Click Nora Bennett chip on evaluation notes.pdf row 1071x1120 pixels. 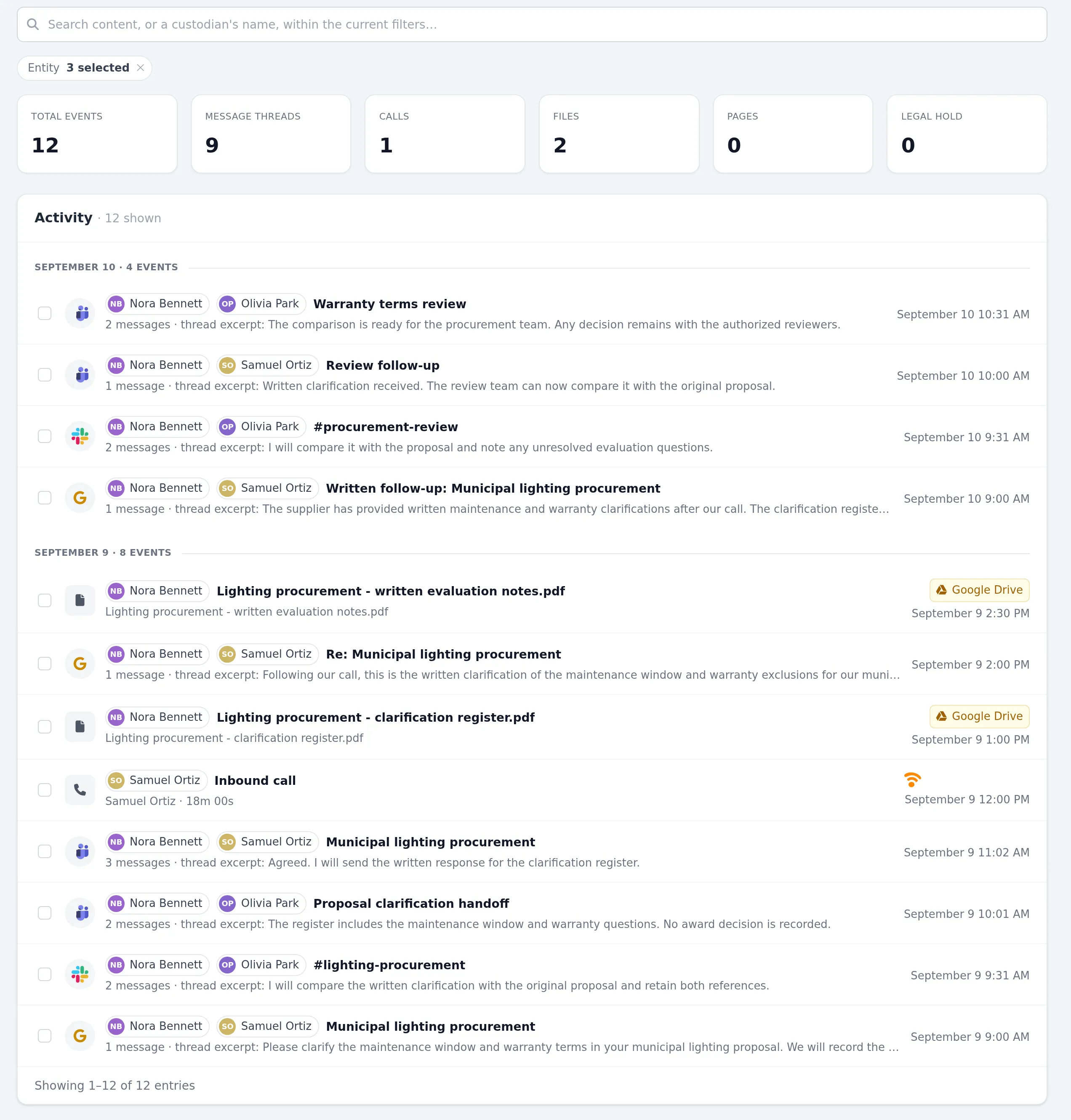157,591
